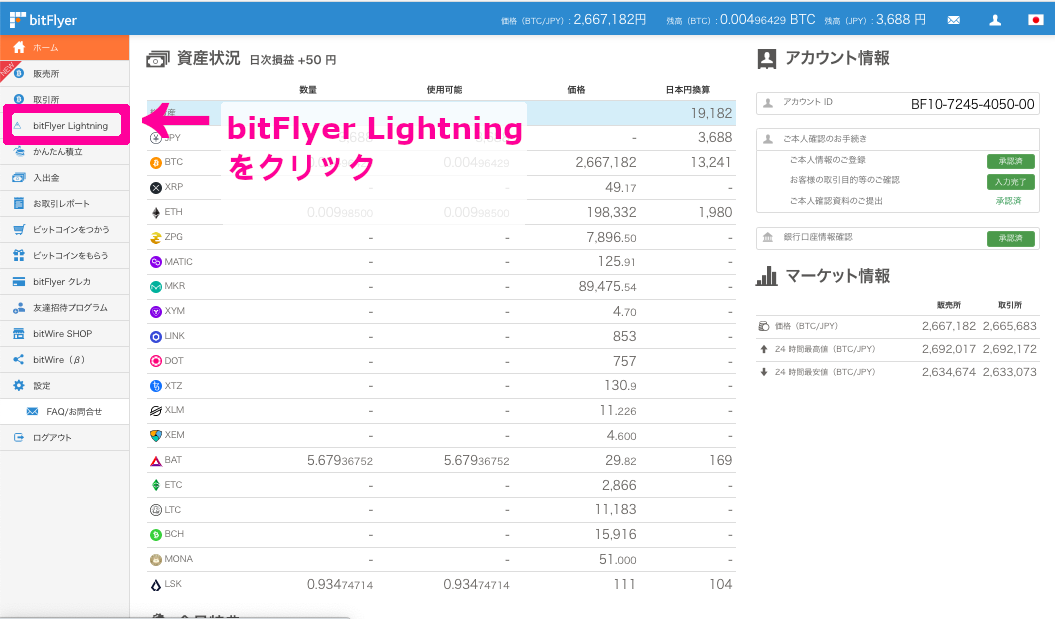Open 設定 in the sidebar

[65, 386]
